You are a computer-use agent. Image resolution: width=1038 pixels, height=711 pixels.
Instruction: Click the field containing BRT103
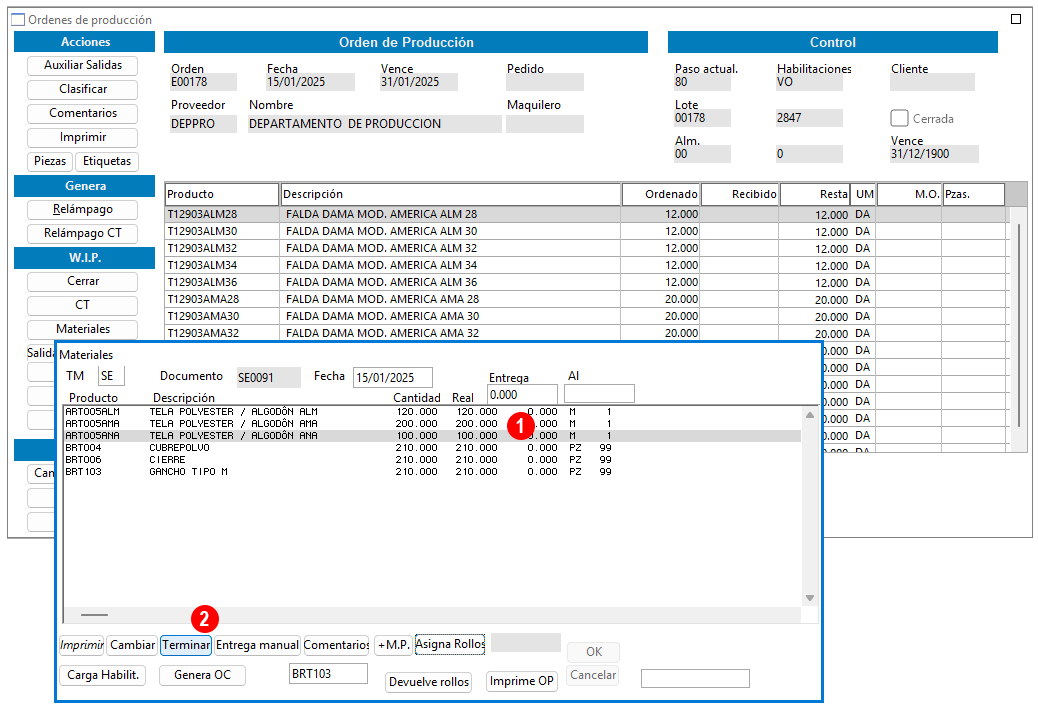coord(328,674)
